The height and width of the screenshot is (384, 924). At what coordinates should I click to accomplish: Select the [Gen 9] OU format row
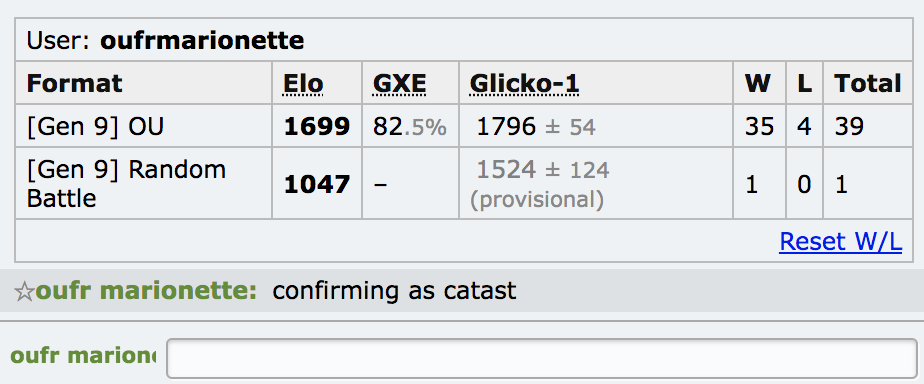[463, 126]
